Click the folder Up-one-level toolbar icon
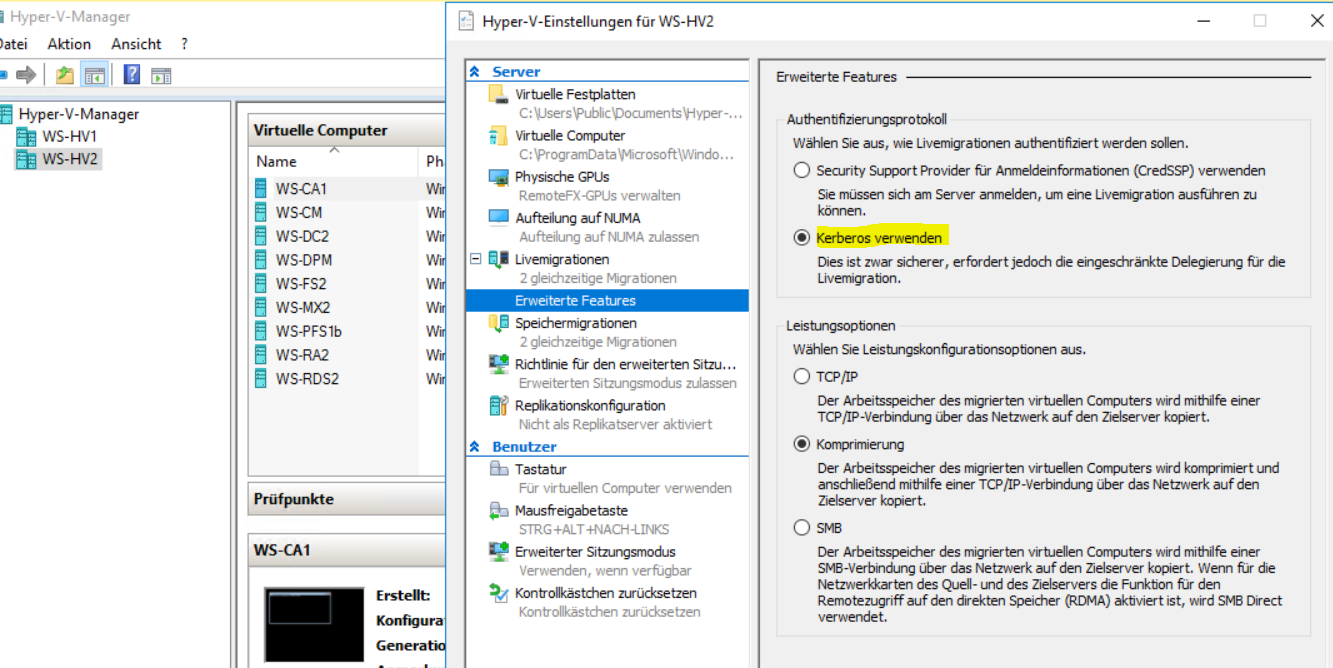The width and height of the screenshot is (1333, 668). coord(65,75)
